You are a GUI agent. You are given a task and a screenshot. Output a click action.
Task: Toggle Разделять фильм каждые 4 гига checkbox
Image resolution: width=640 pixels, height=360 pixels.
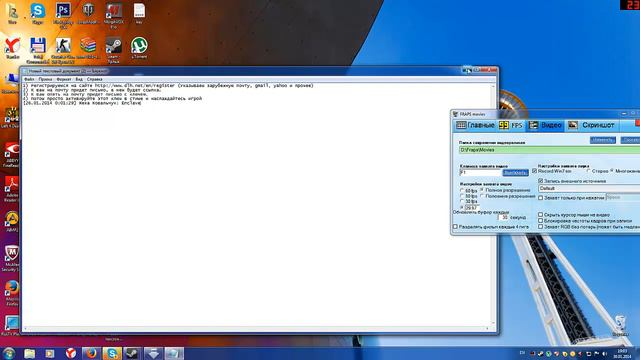tap(456, 227)
